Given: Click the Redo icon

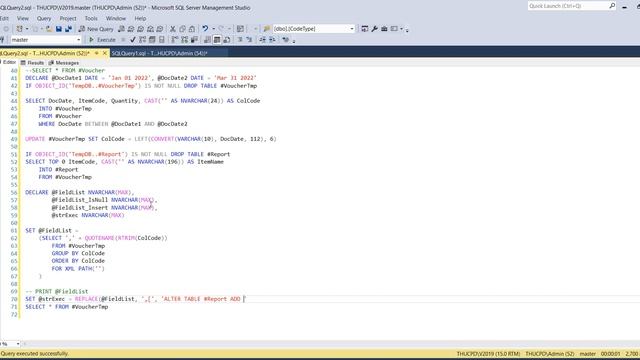Looking at the screenshot, I should pyautogui.click(x=222, y=29).
